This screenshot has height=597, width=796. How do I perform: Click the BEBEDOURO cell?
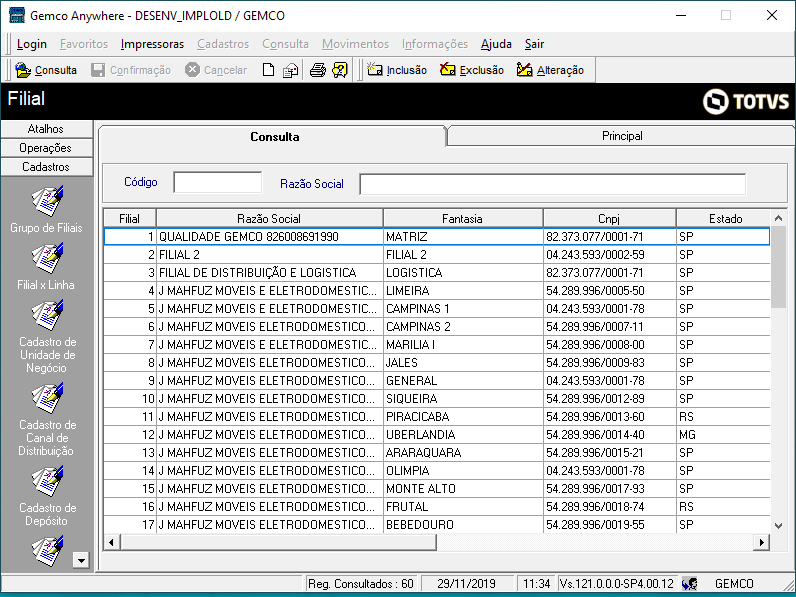click(x=462, y=525)
